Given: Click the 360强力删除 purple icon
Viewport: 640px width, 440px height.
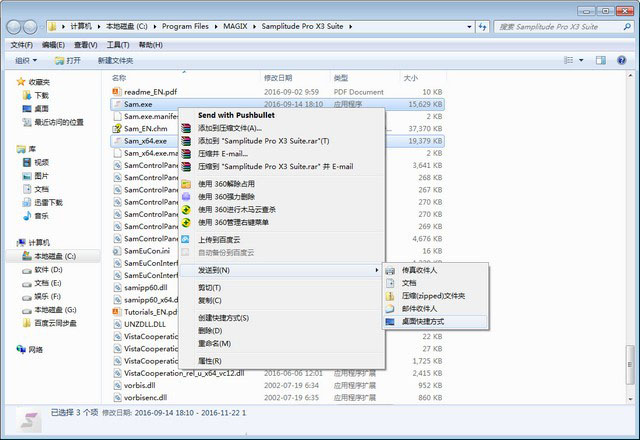Looking at the screenshot, I should click(x=186, y=197).
